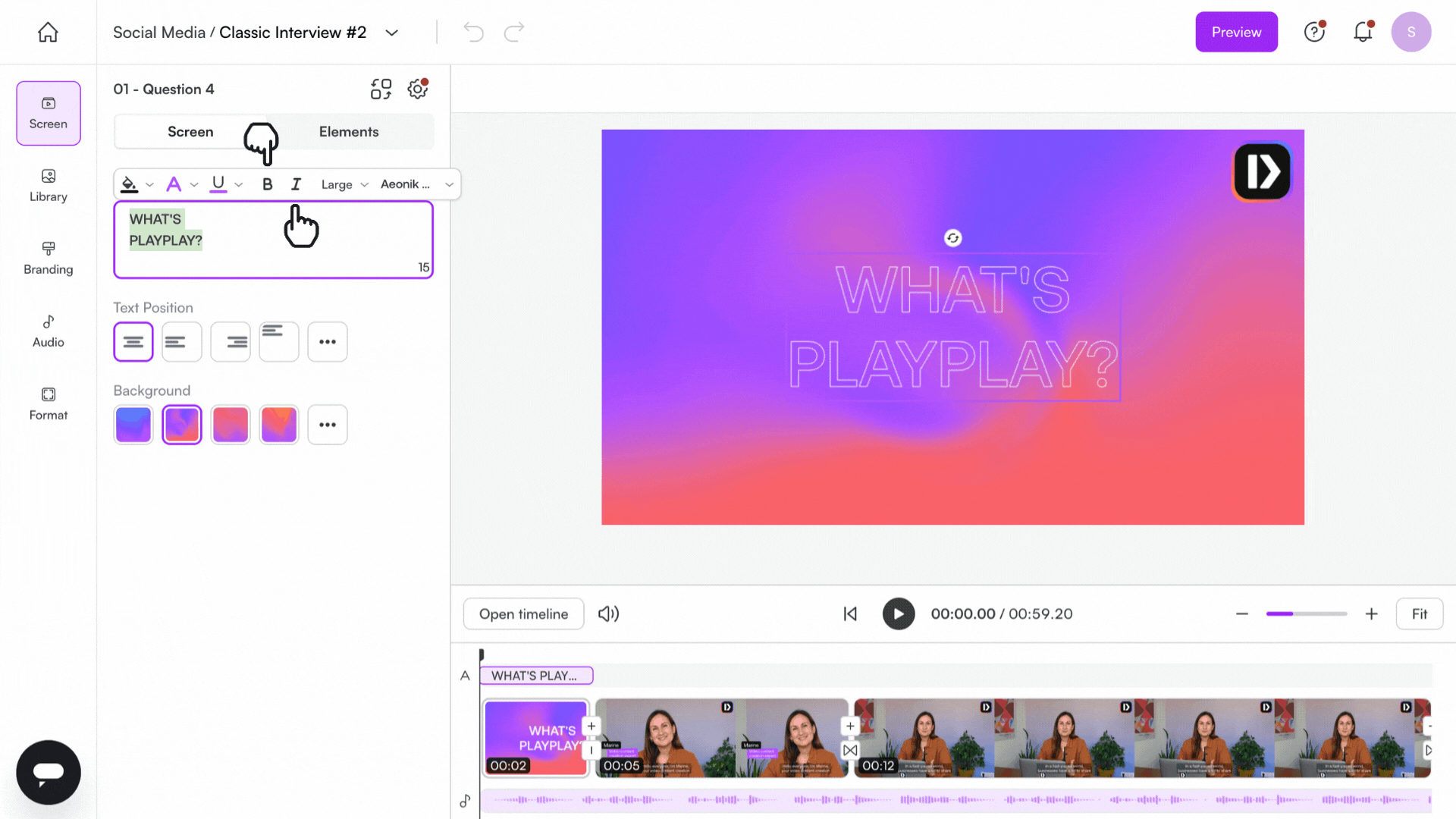Click the Preview button
The image size is (1456, 819).
[1236, 32]
